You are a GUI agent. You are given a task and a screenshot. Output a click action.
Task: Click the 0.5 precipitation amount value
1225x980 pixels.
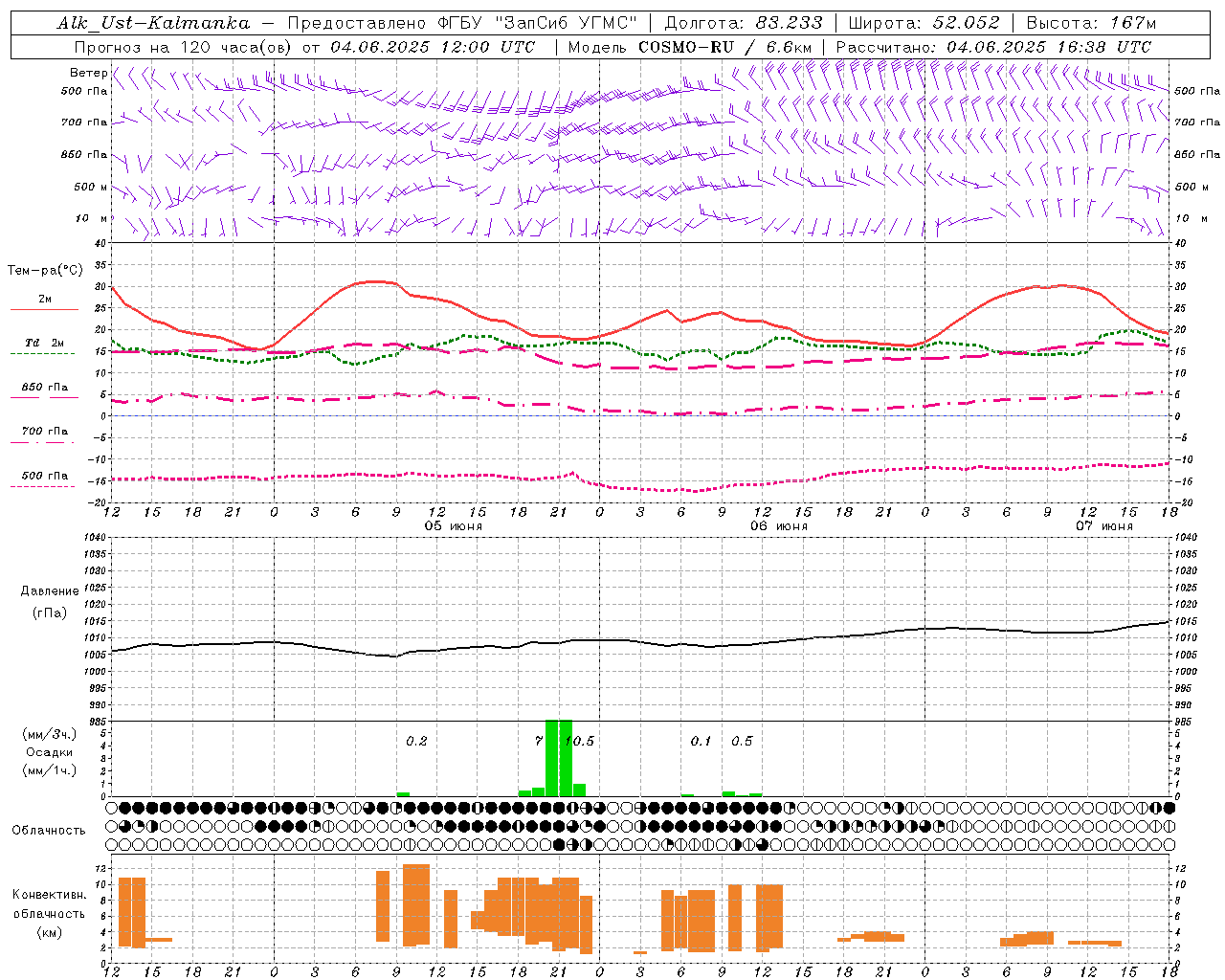(x=742, y=741)
